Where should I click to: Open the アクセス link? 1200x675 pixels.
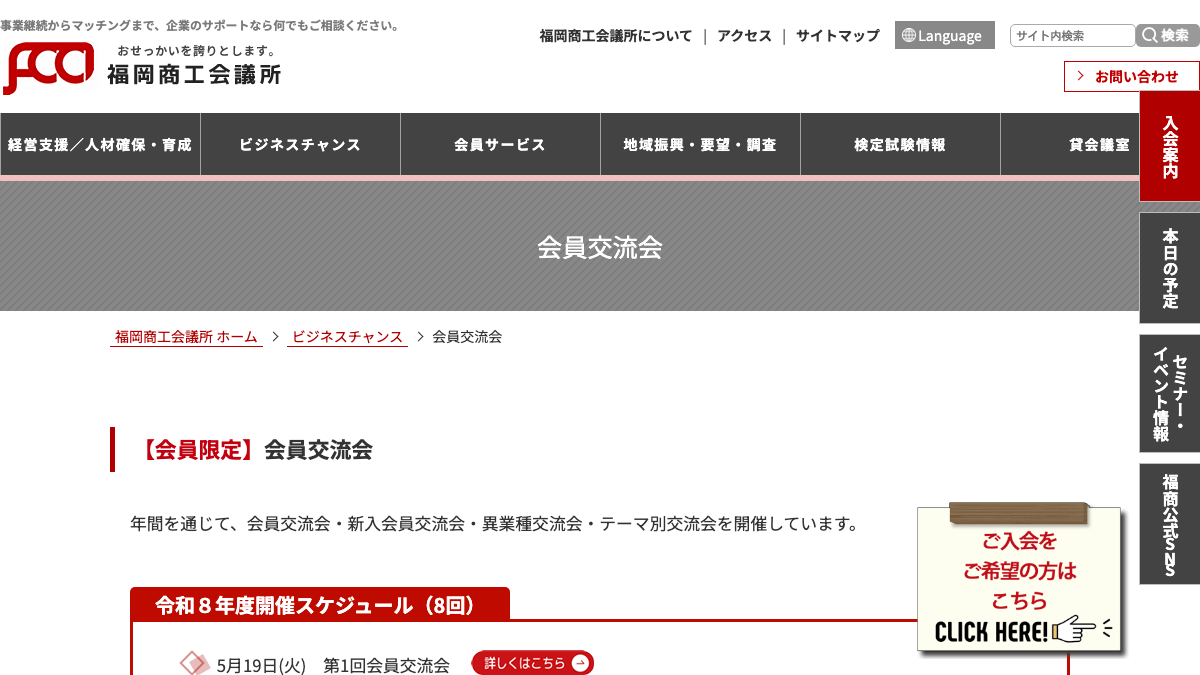[x=744, y=35]
